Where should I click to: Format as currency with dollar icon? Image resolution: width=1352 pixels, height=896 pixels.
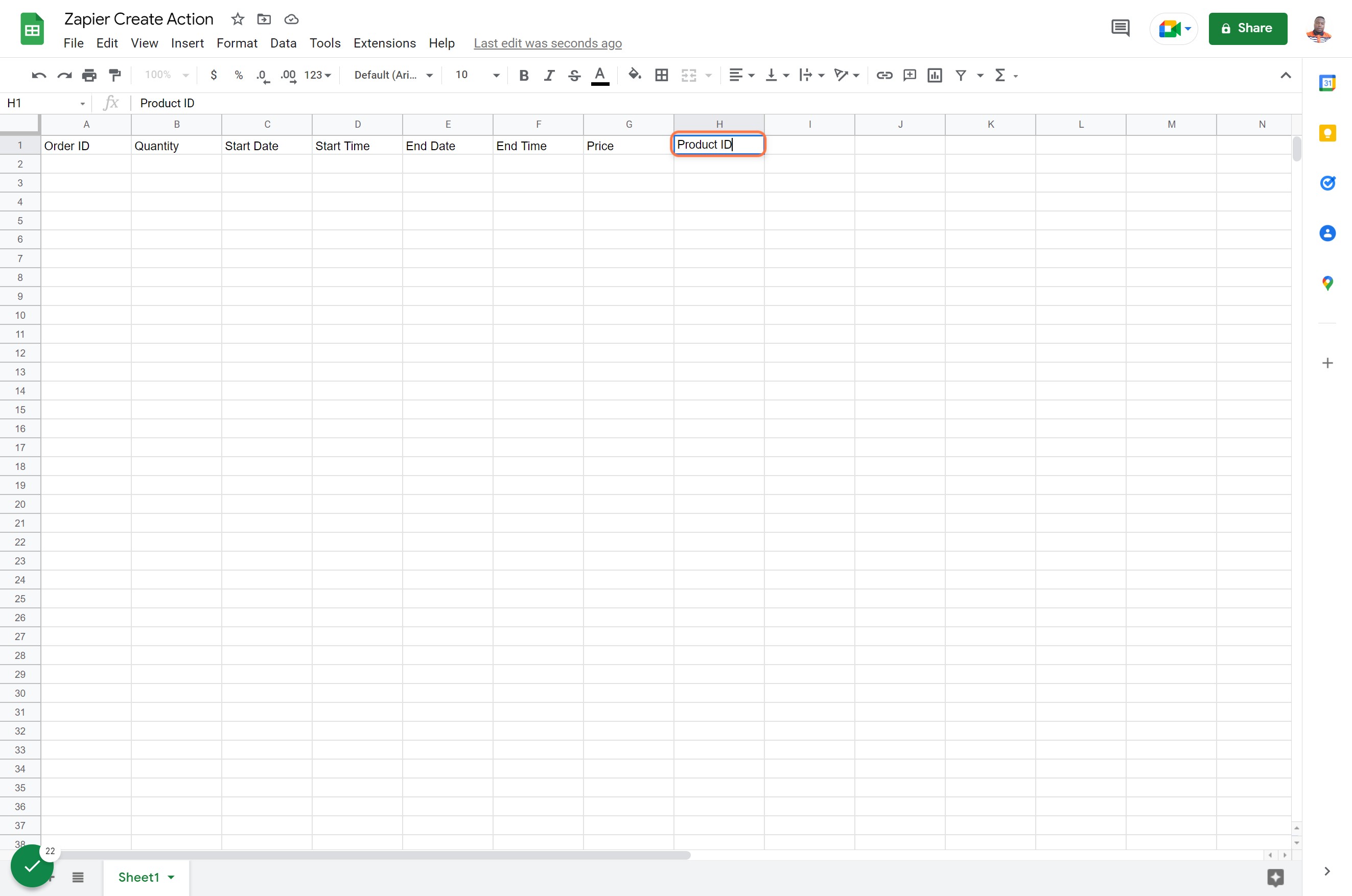214,76
